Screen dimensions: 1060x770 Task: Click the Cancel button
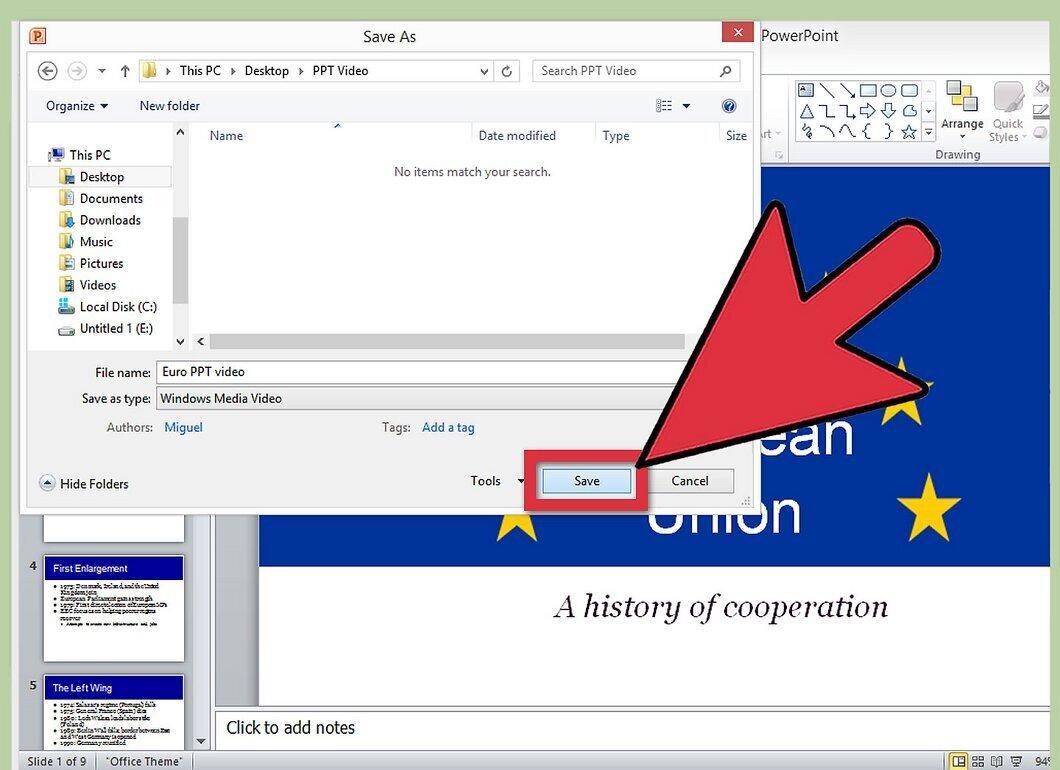click(x=690, y=481)
